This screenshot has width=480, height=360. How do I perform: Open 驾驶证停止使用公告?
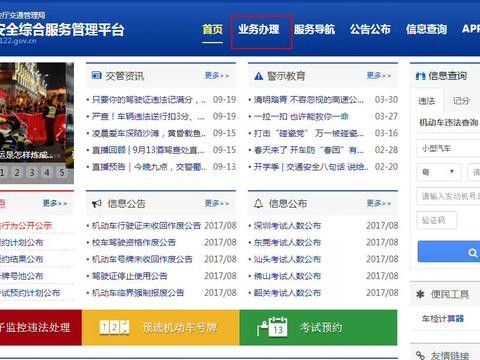[x=129, y=276]
